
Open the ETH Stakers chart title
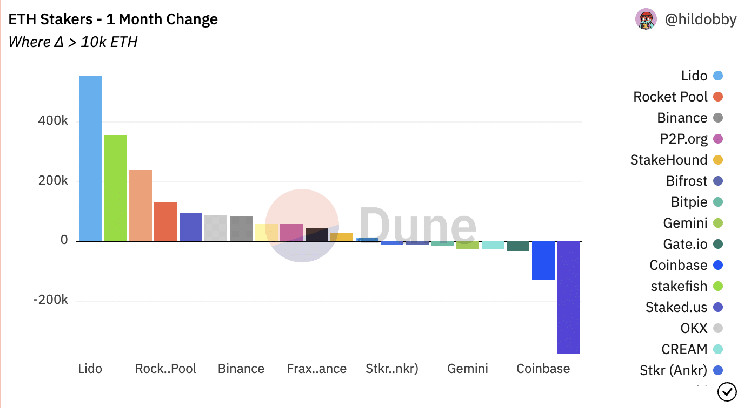click(x=112, y=19)
